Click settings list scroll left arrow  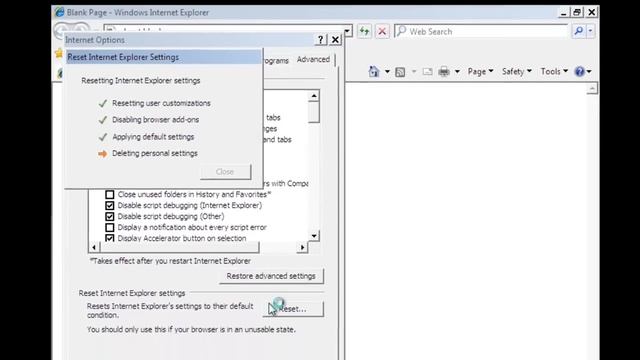tap(94, 247)
